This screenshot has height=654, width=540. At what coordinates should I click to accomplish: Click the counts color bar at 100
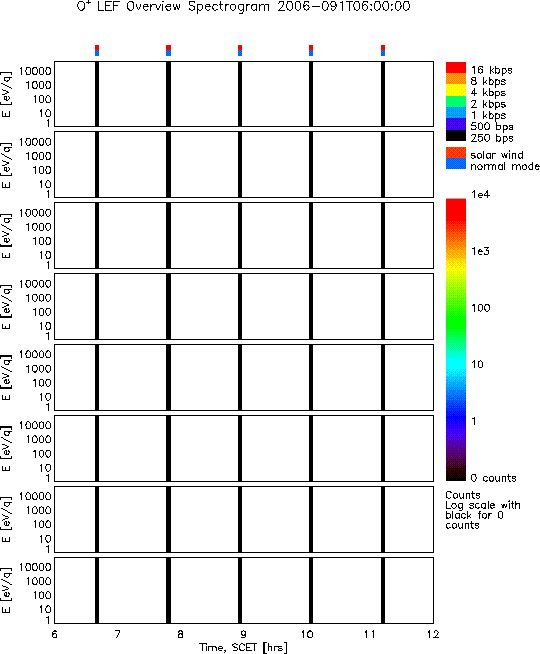pos(456,308)
